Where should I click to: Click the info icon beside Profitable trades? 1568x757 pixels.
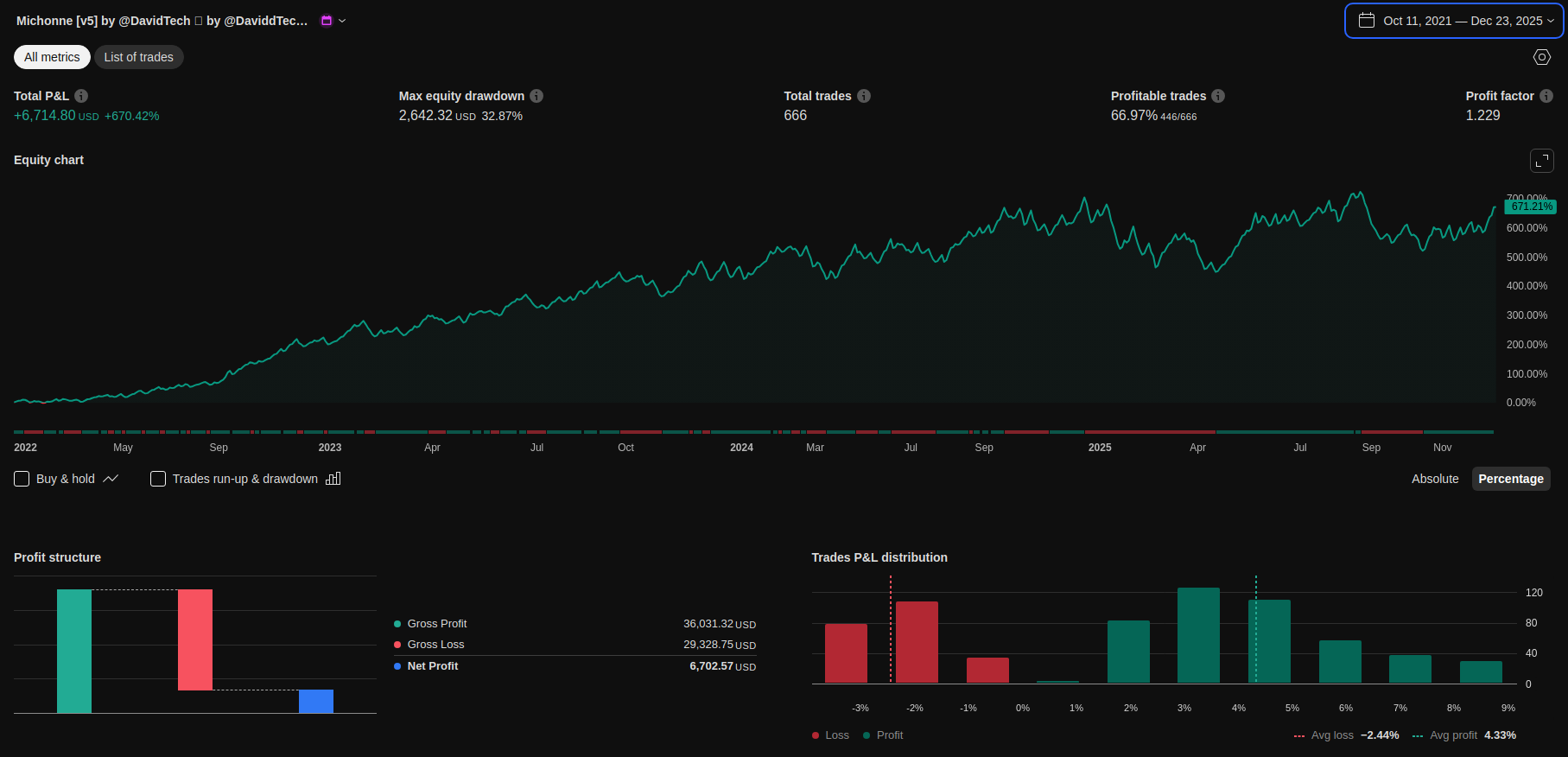click(x=1218, y=96)
